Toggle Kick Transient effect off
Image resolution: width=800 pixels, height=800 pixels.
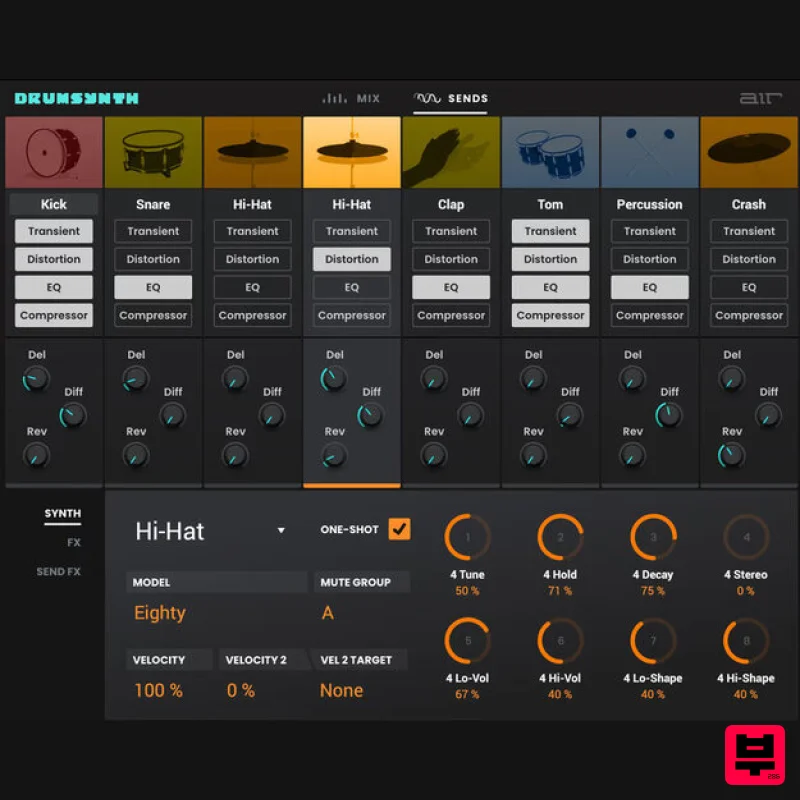pyautogui.click(x=54, y=231)
